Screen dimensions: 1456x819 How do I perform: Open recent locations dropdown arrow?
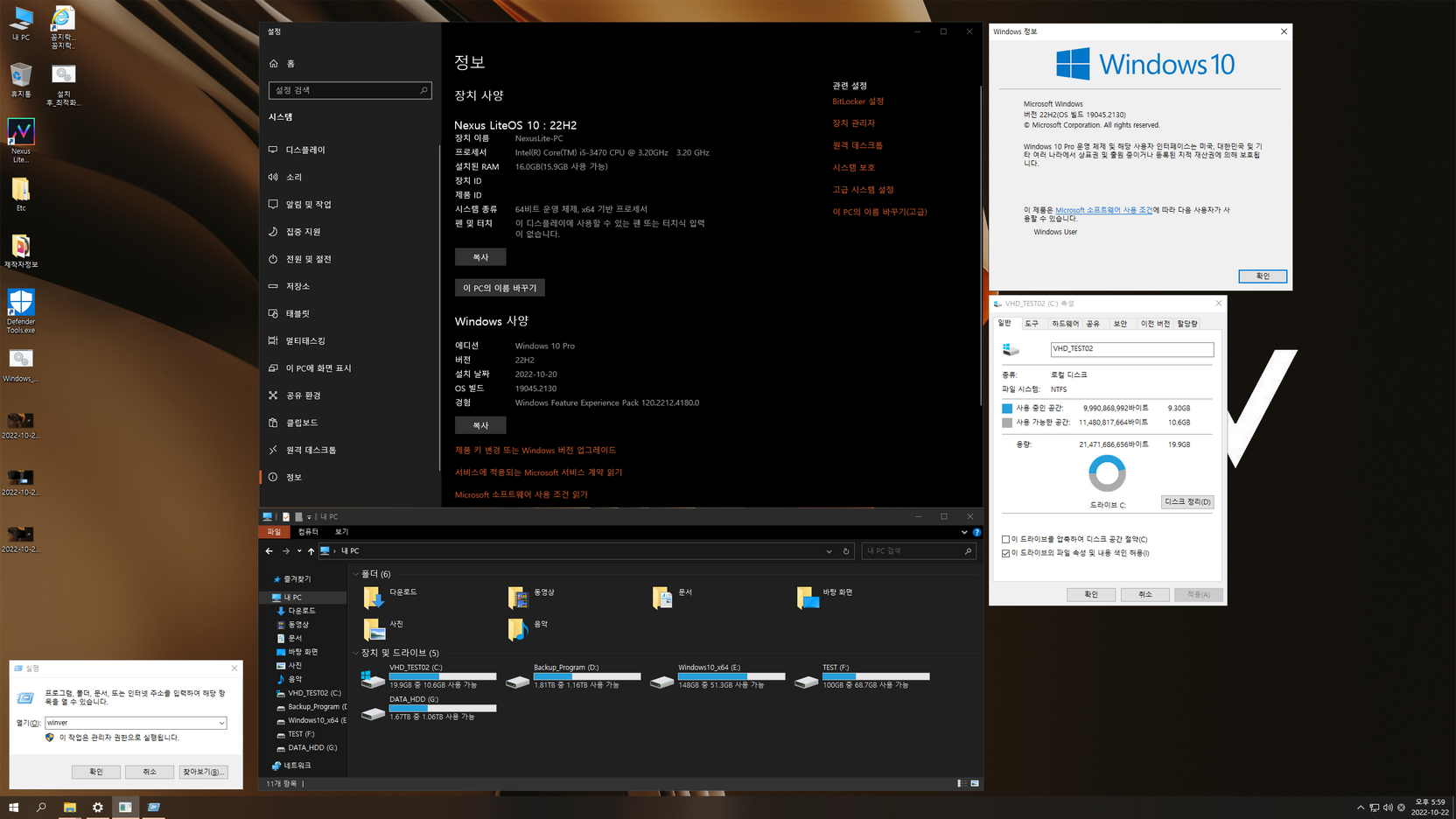pos(298,551)
